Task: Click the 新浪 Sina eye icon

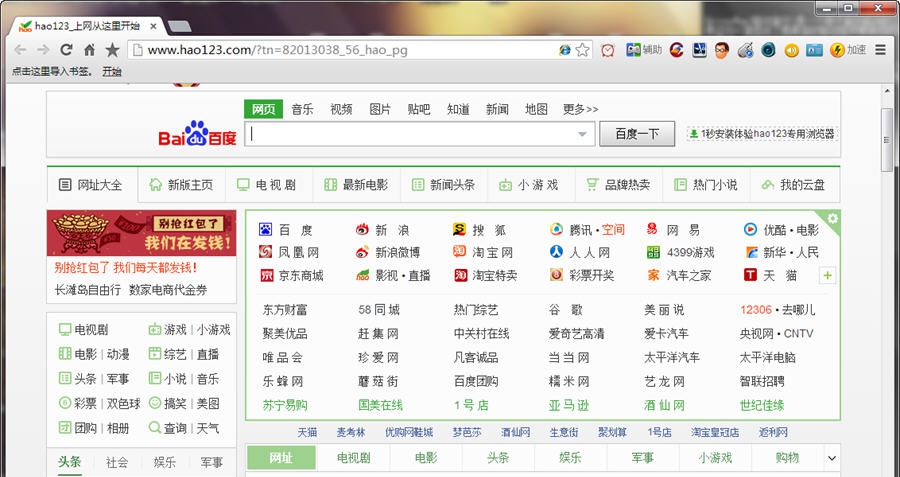Action: [362, 230]
